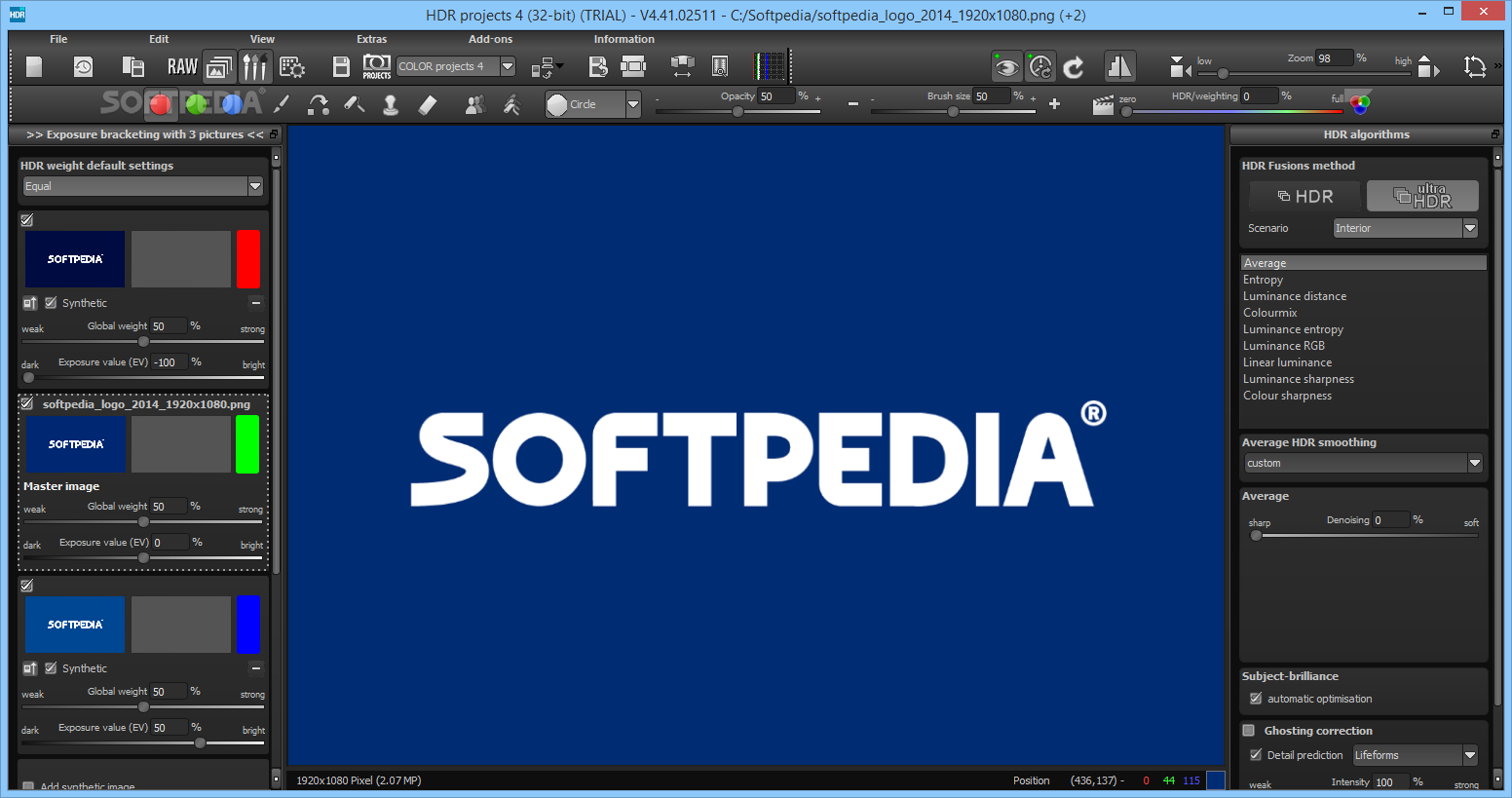Select the green ball weighting brush
1512x798 pixels.
pos(196,104)
